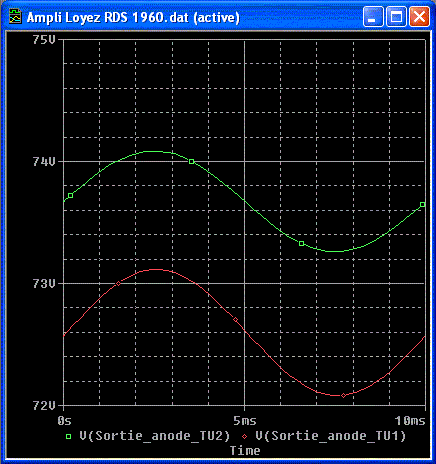Click the 10ms X-axis label
This screenshot has width=436, height=464.
click(x=410, y=421)
